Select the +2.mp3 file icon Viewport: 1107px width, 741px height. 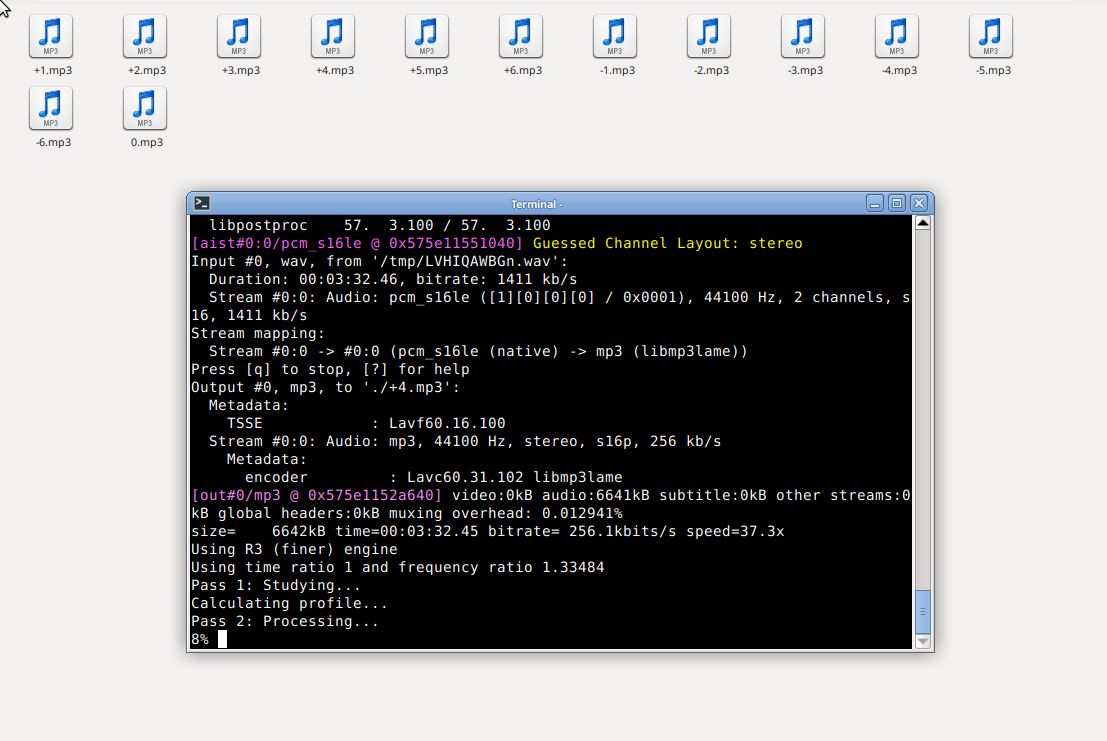tap(145, 37)
